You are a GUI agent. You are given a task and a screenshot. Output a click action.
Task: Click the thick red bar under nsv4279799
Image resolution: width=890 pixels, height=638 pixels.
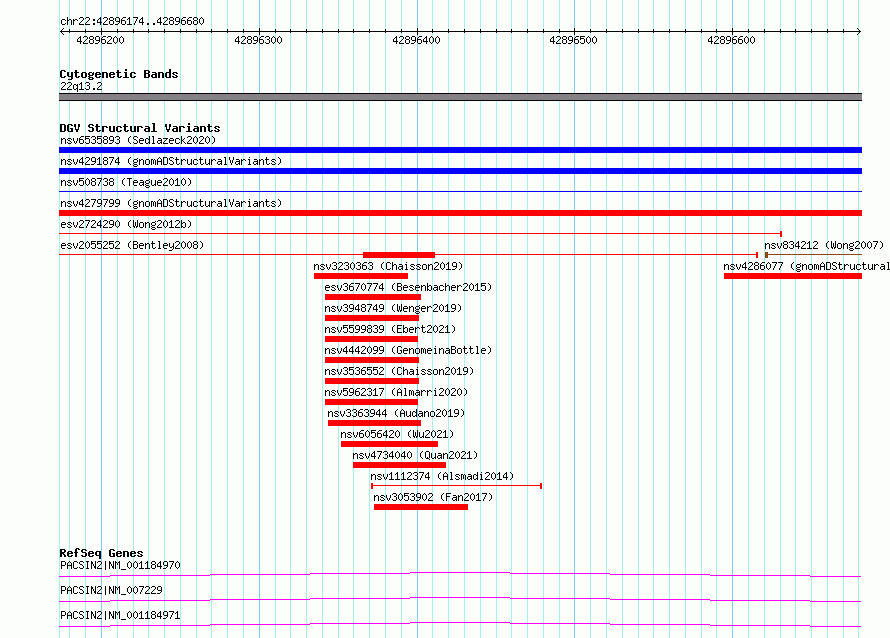tap(460, 213)
